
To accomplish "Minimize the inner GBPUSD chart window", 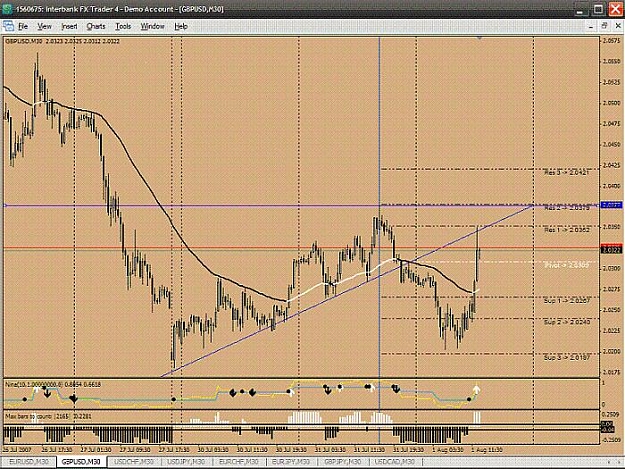I will (x=591, y=26).
